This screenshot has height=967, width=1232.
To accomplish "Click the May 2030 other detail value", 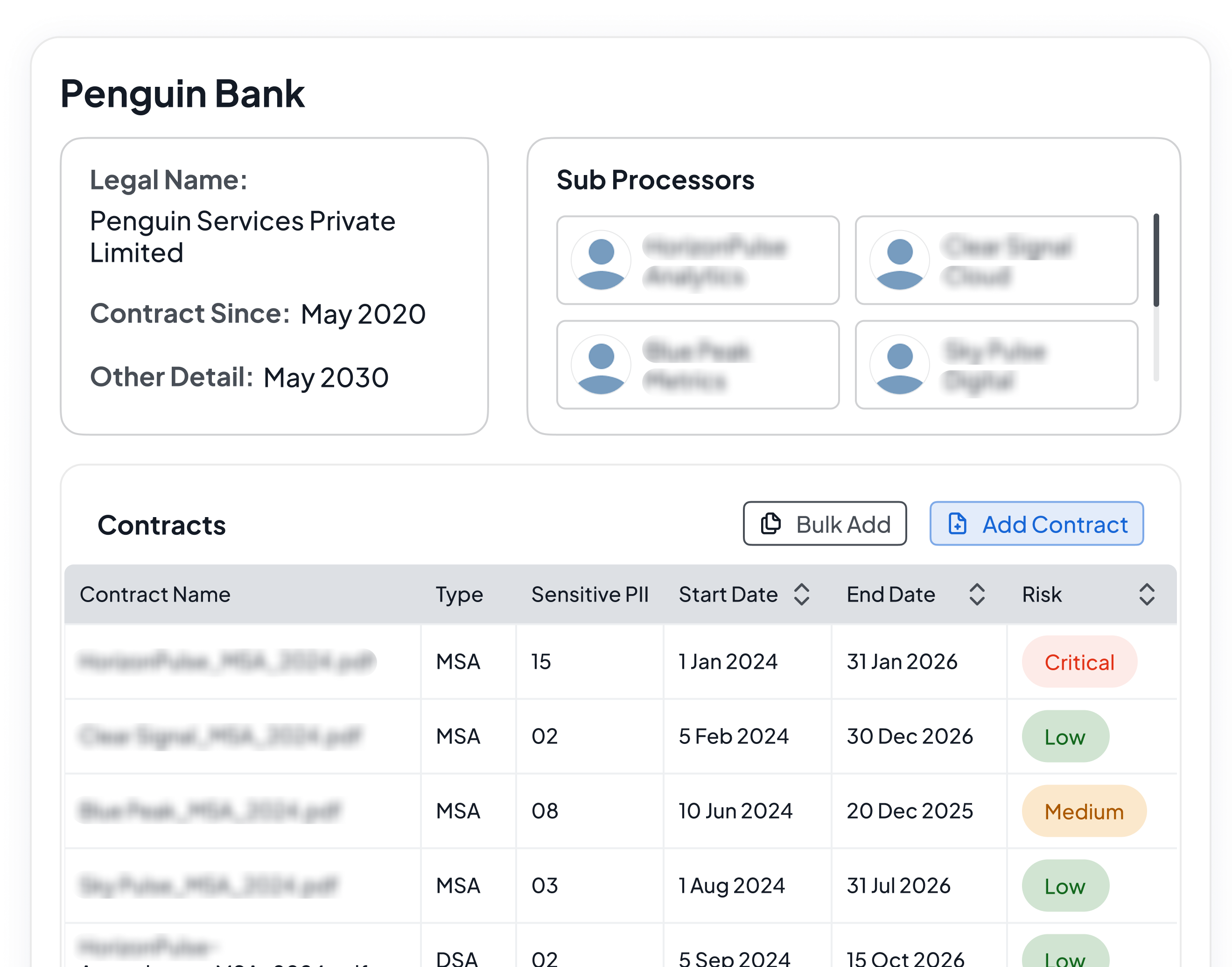I will [326, 378].
